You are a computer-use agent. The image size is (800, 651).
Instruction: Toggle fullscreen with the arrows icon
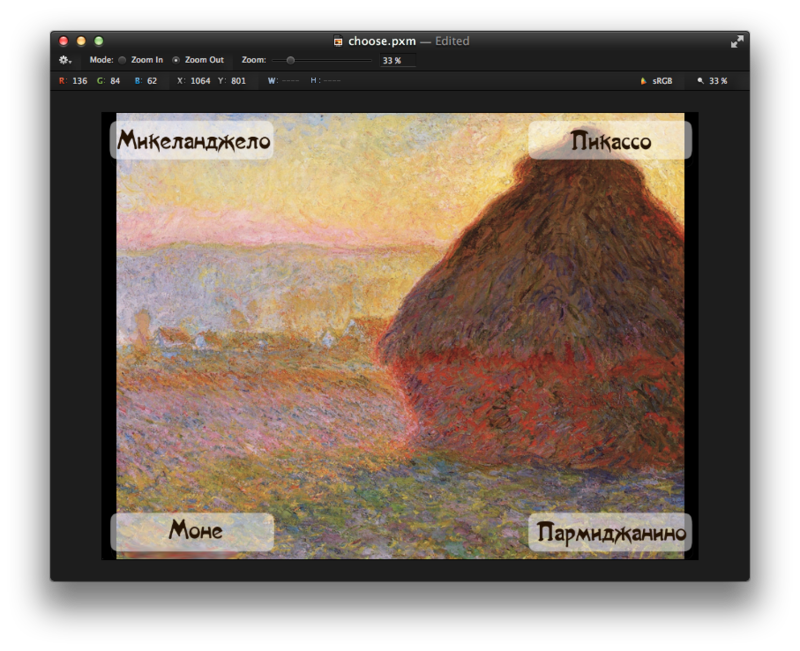click(x=737, y=42)
